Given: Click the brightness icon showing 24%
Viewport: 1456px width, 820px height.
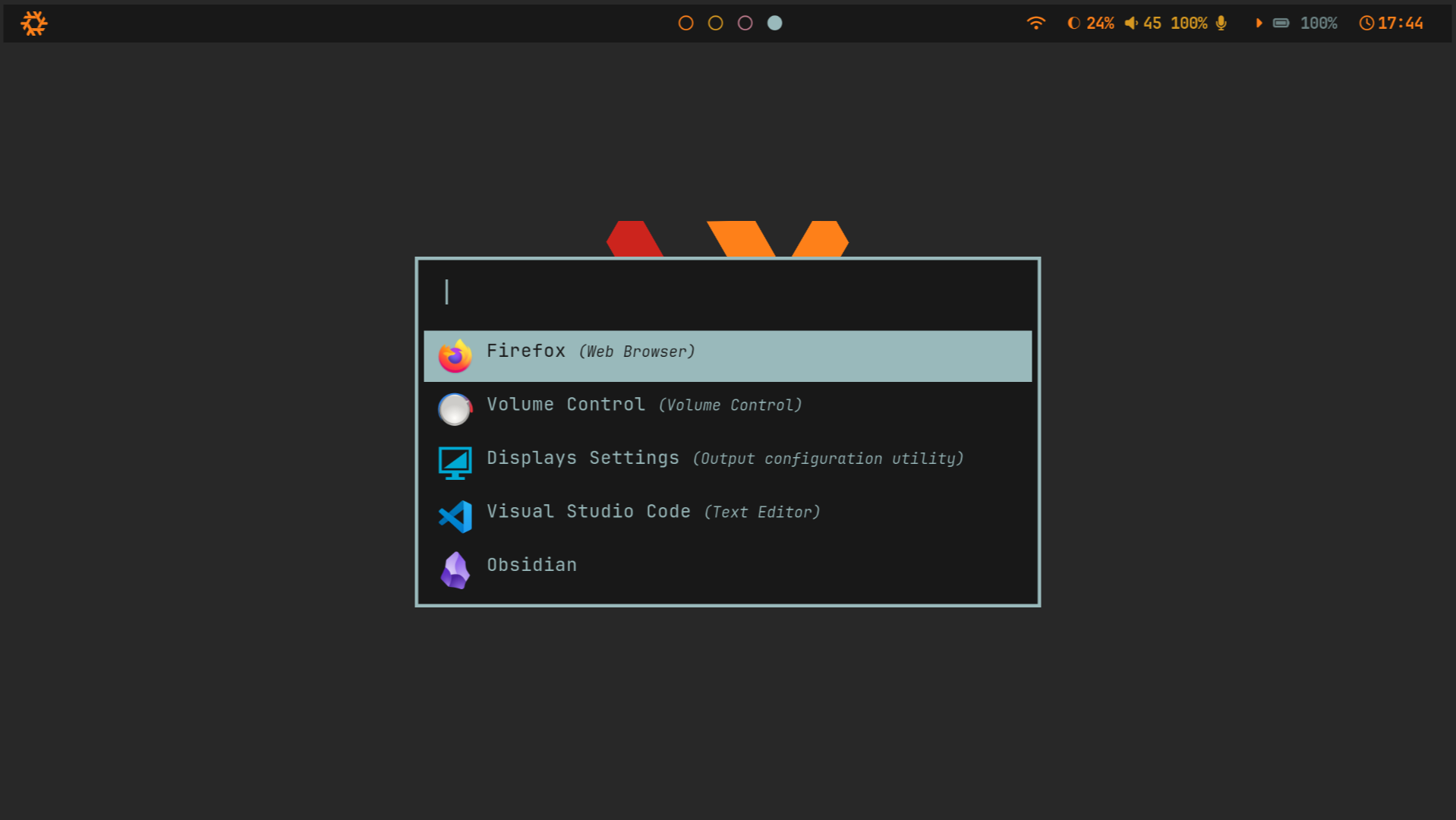Looking at the screenshot, I should point(1073,23).
